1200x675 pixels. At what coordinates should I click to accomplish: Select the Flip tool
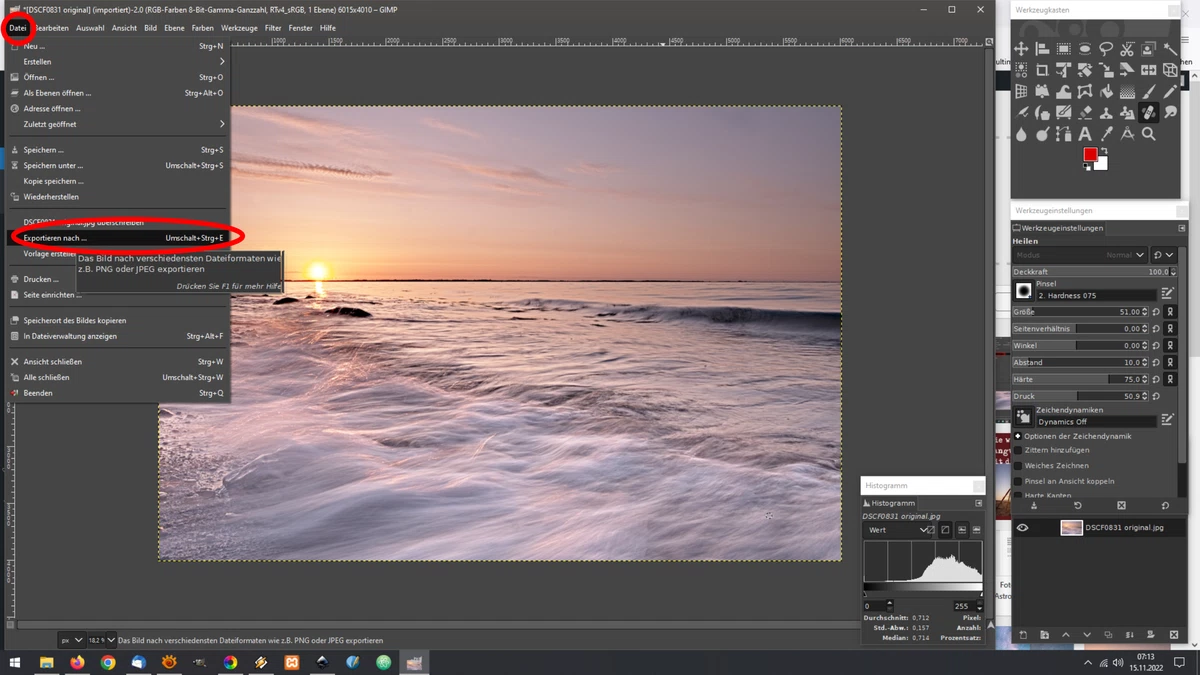(1149, 69)
